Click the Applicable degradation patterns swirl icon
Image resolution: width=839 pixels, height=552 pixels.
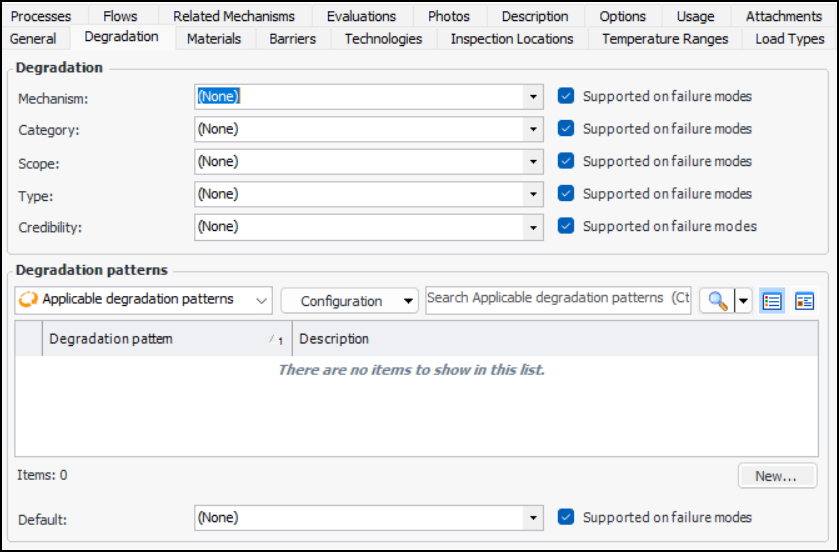pyautogui.click(x=28, y=299)
